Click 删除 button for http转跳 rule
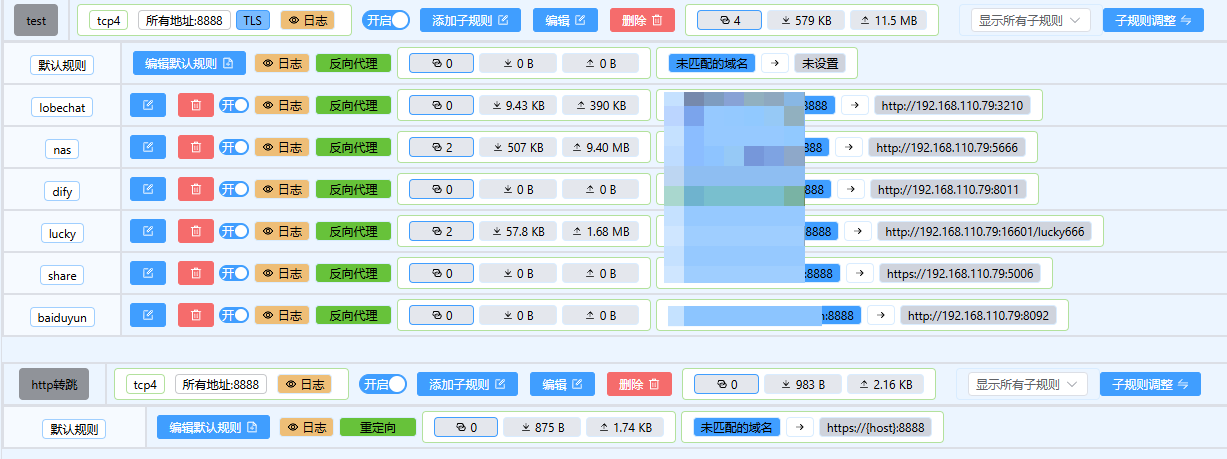 click(x=639, y=384)
